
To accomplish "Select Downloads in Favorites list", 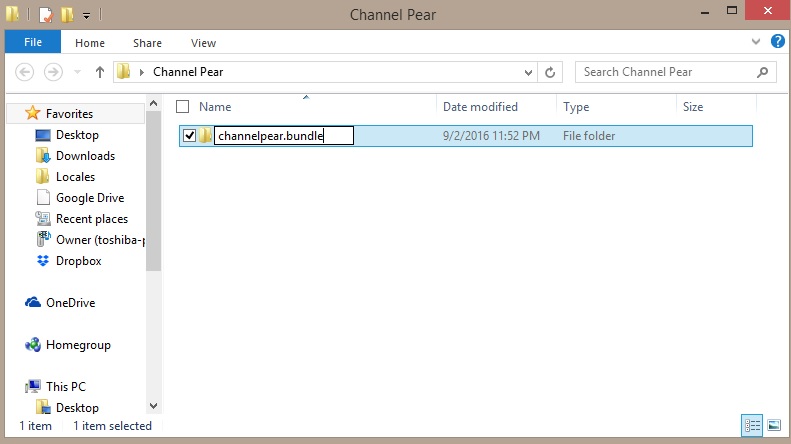I will pyautogui.click(x=85, y=156).
